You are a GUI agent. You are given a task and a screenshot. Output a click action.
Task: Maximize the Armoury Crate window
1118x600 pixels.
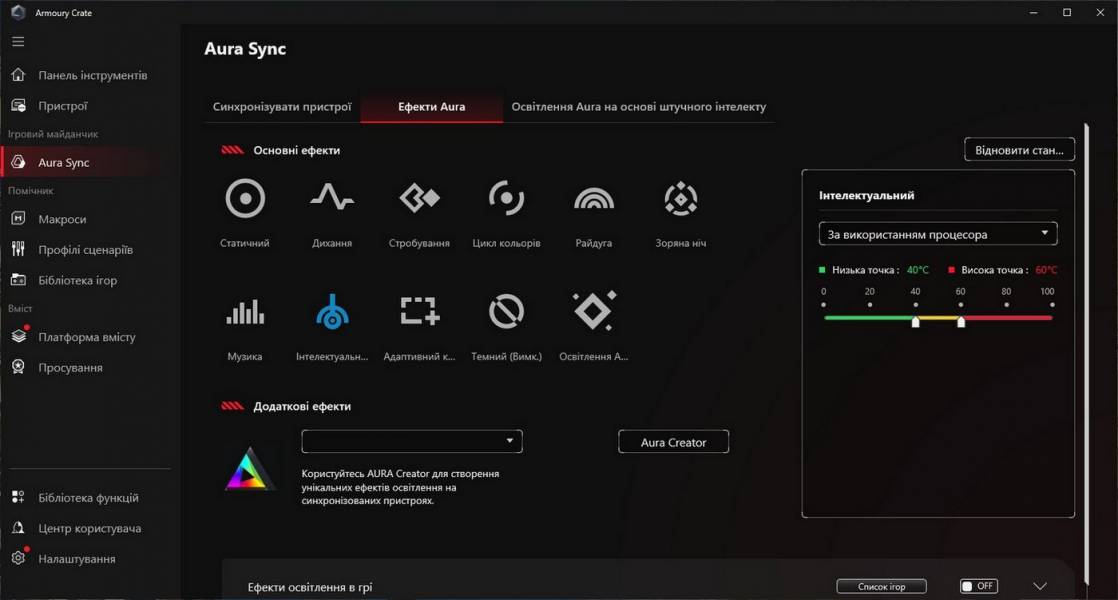[1067, 12]
